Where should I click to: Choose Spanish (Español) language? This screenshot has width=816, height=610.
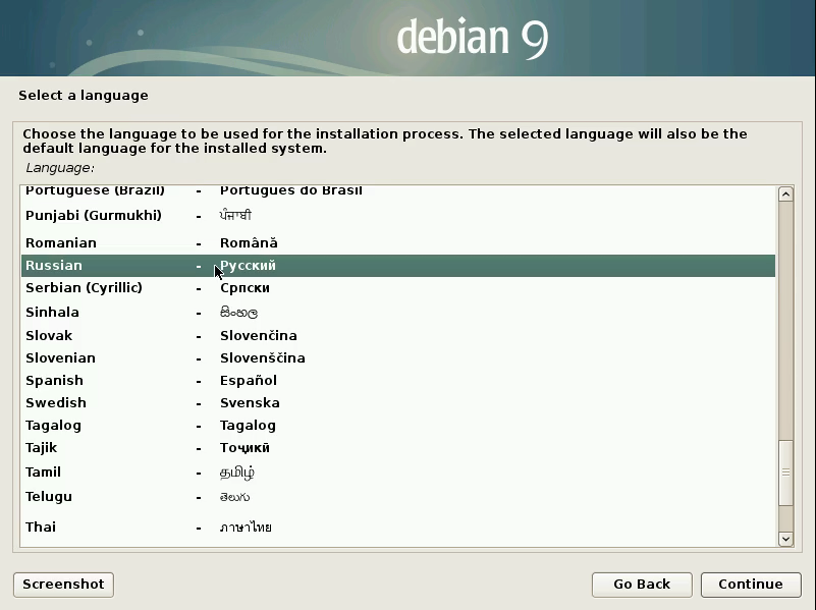point(54,381)
